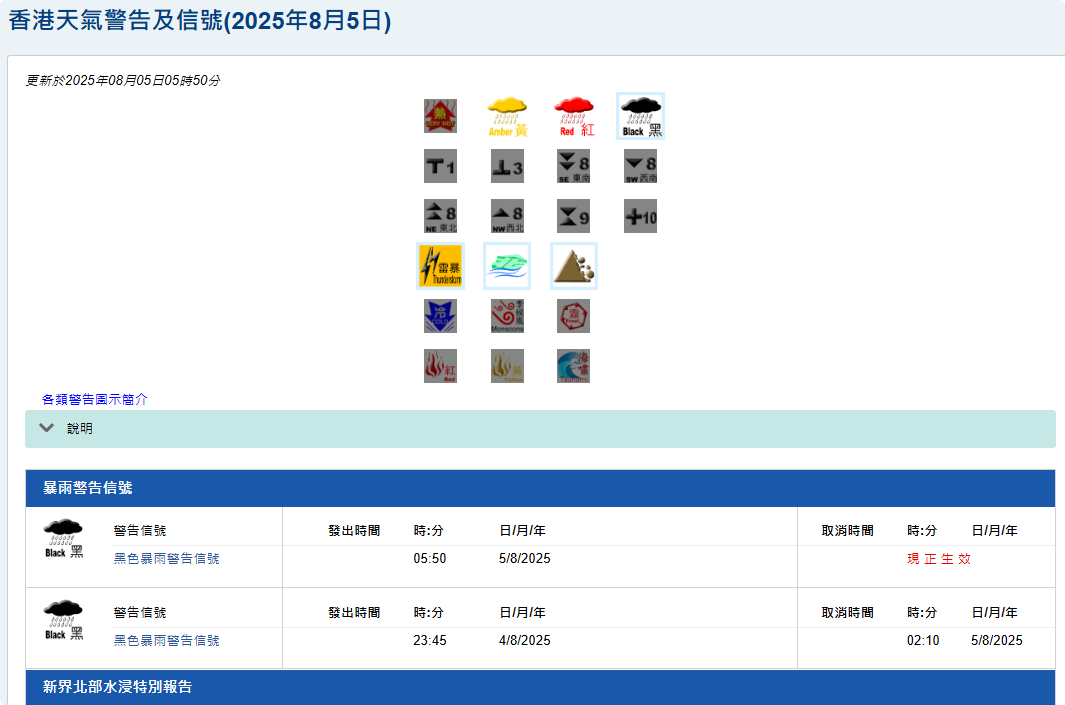Click the No. 10 hurricane signal icon
The width and height of the screenshot is (1065, 705).
click(x=640, y=217)
